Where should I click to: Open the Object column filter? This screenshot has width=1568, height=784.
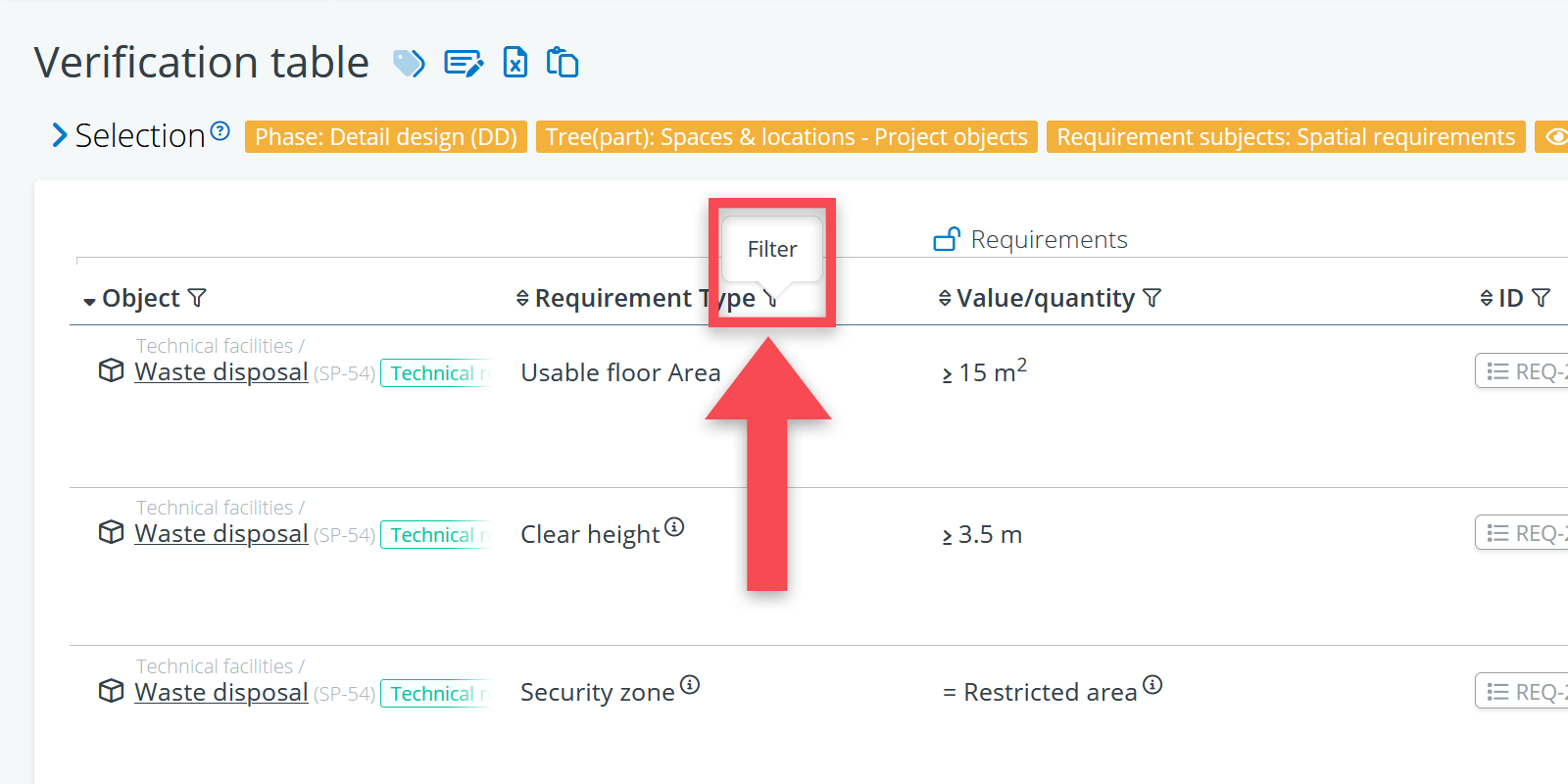click(197, 298)
